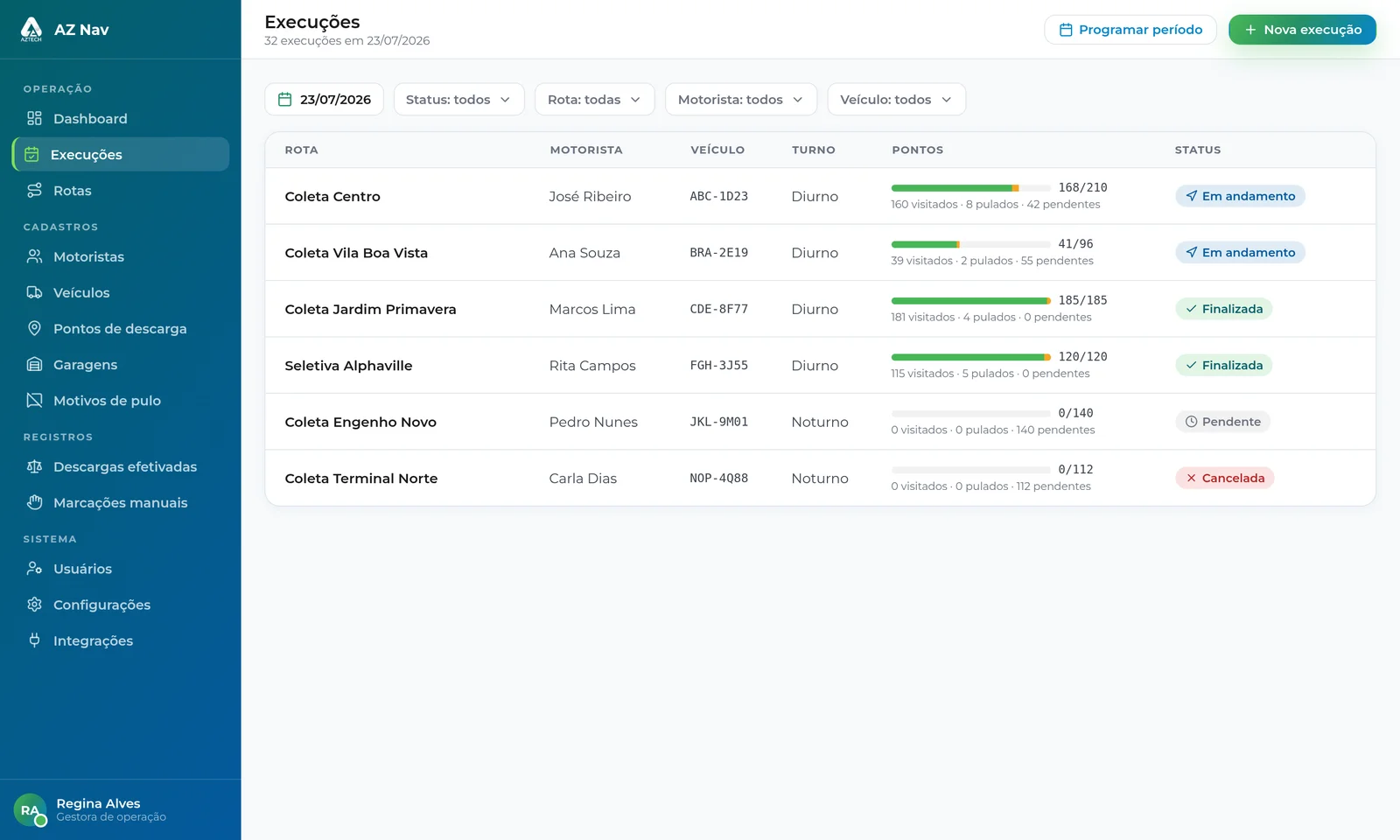Click the Motoristas people icon
This screenshot has height=840, width=1400.
tap(34, 256)
